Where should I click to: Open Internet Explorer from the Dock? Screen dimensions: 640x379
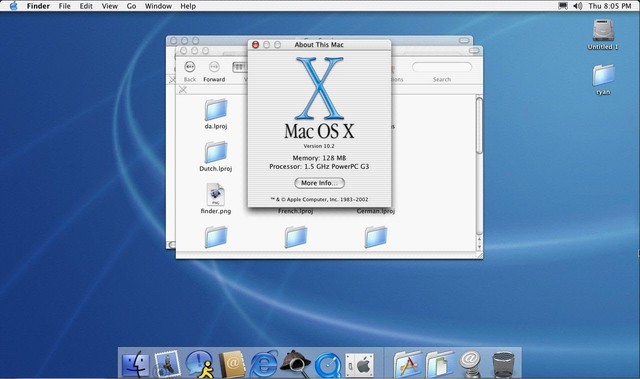point(263,363)
